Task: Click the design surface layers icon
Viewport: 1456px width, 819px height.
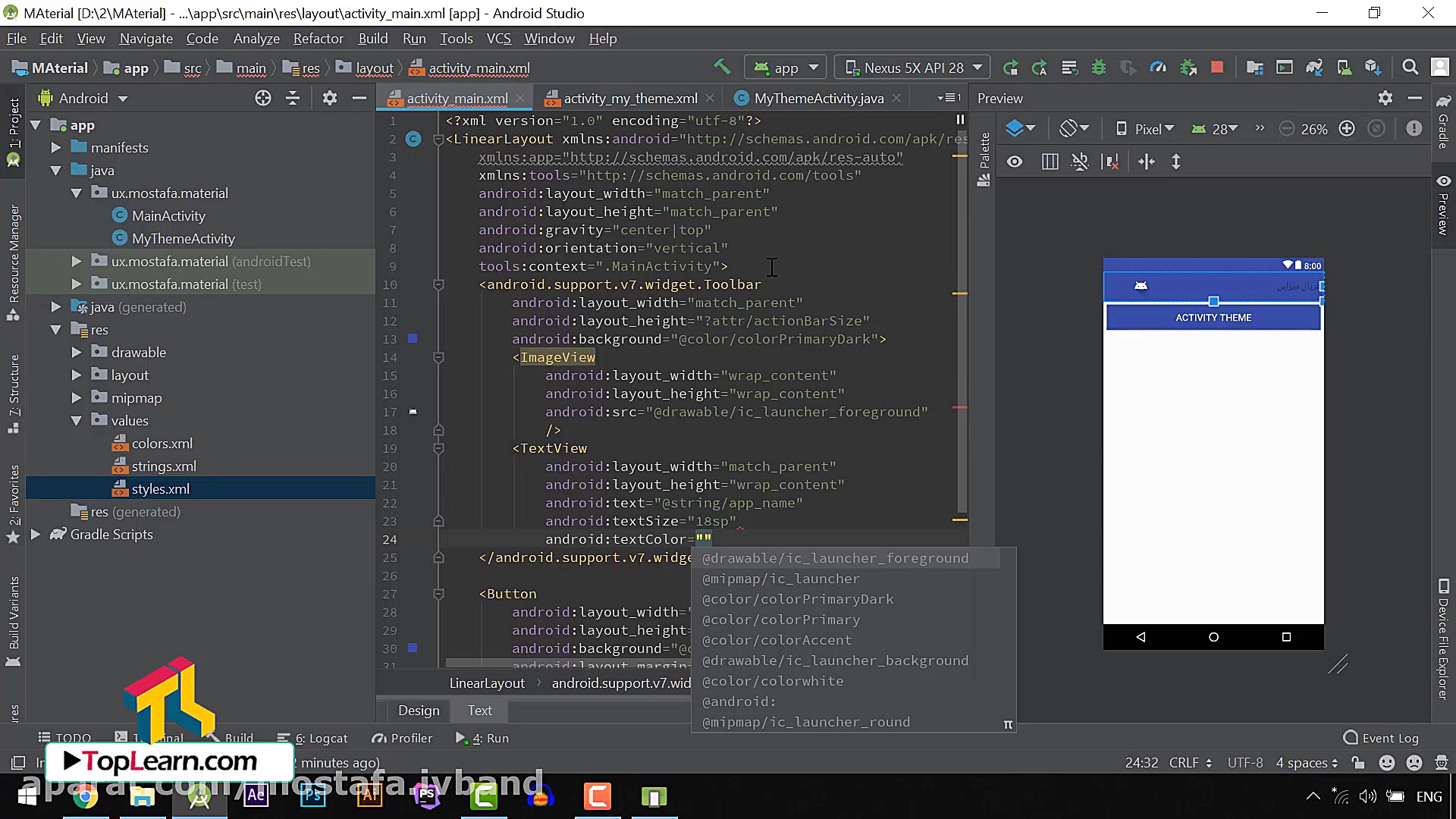Action: 1015,129
